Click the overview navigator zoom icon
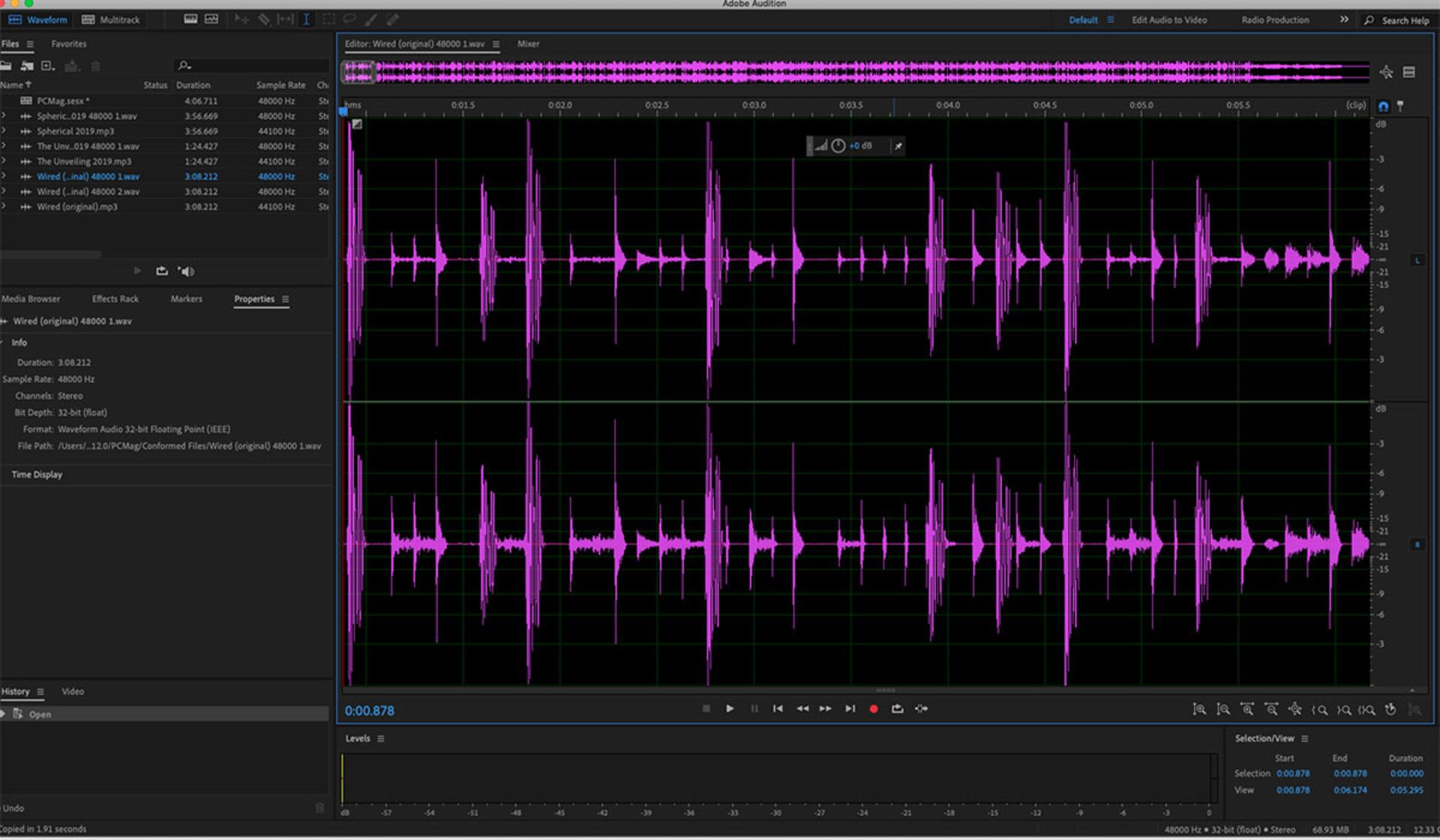The width and height of the screenshot is (1440, 840). 1386,72
